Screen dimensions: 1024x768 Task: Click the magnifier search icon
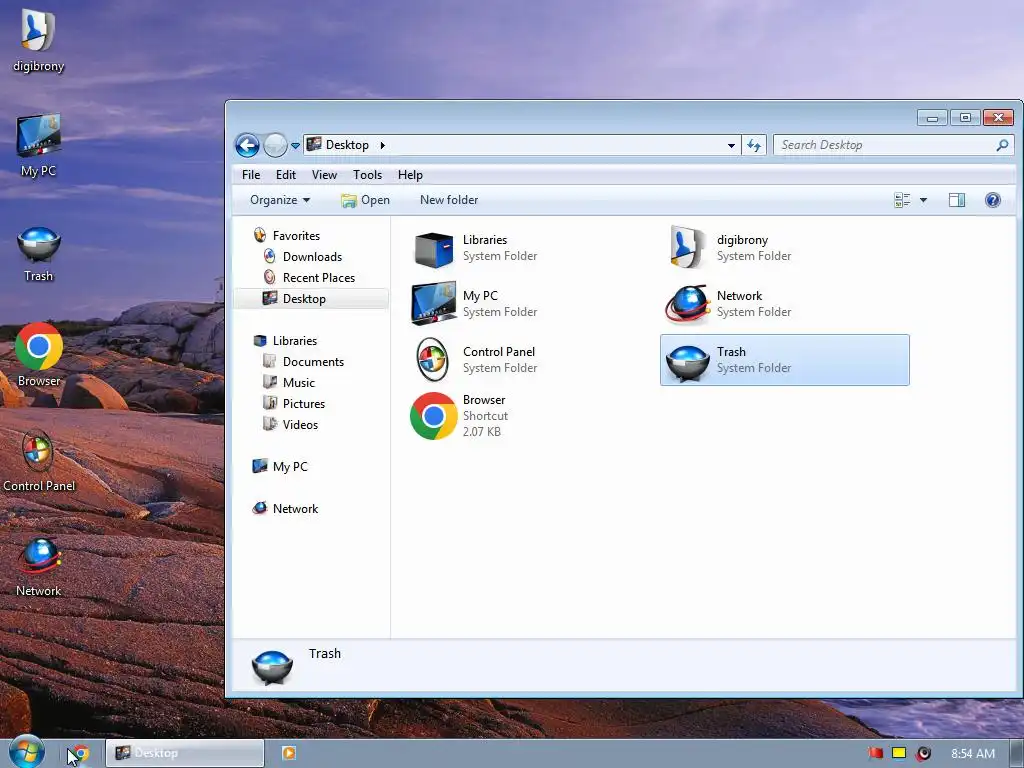[x=1002, y=145]
